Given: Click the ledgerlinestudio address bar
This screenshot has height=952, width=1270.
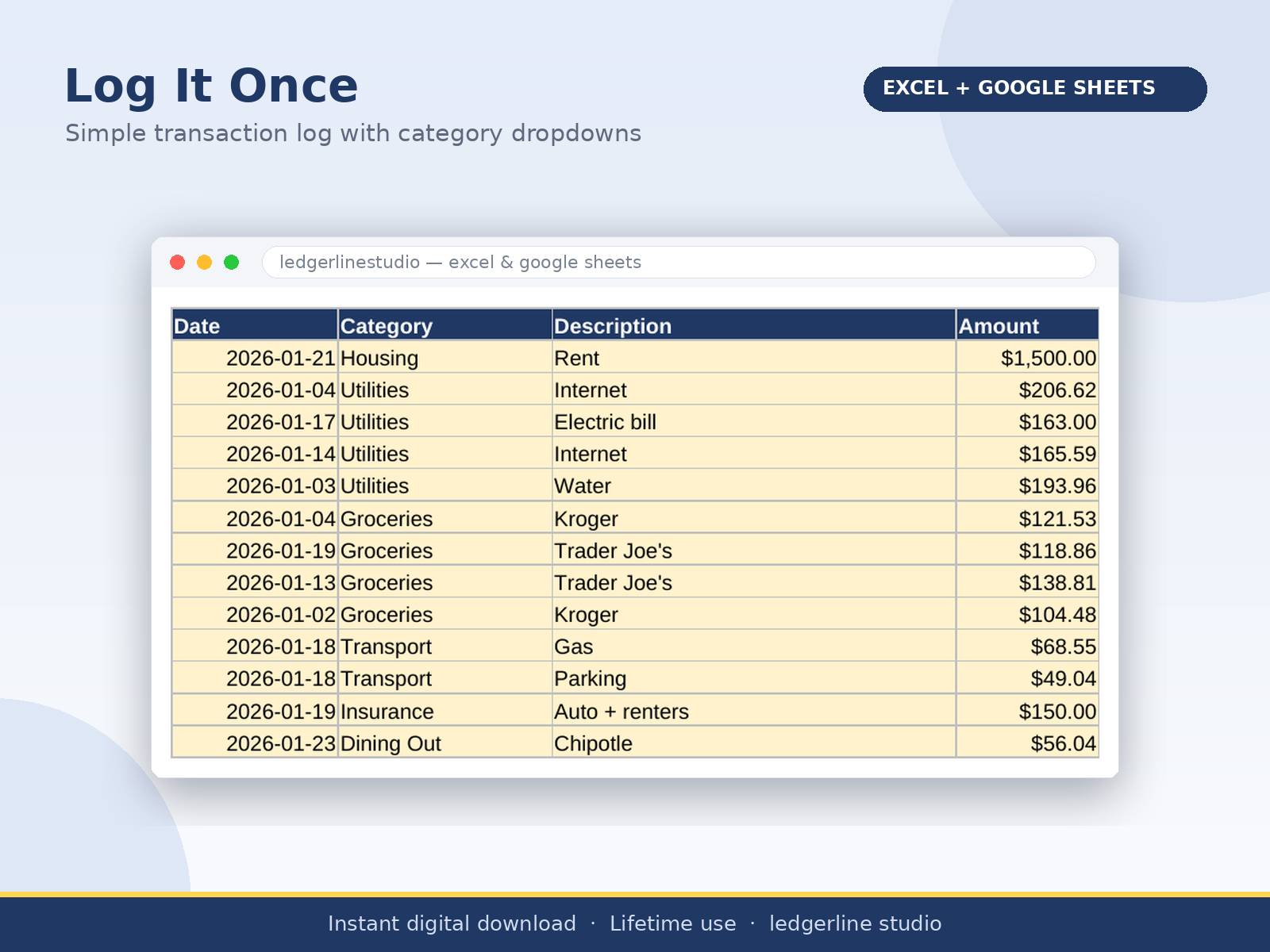Looking at the screenshot, I should click(x=679, y=262).
